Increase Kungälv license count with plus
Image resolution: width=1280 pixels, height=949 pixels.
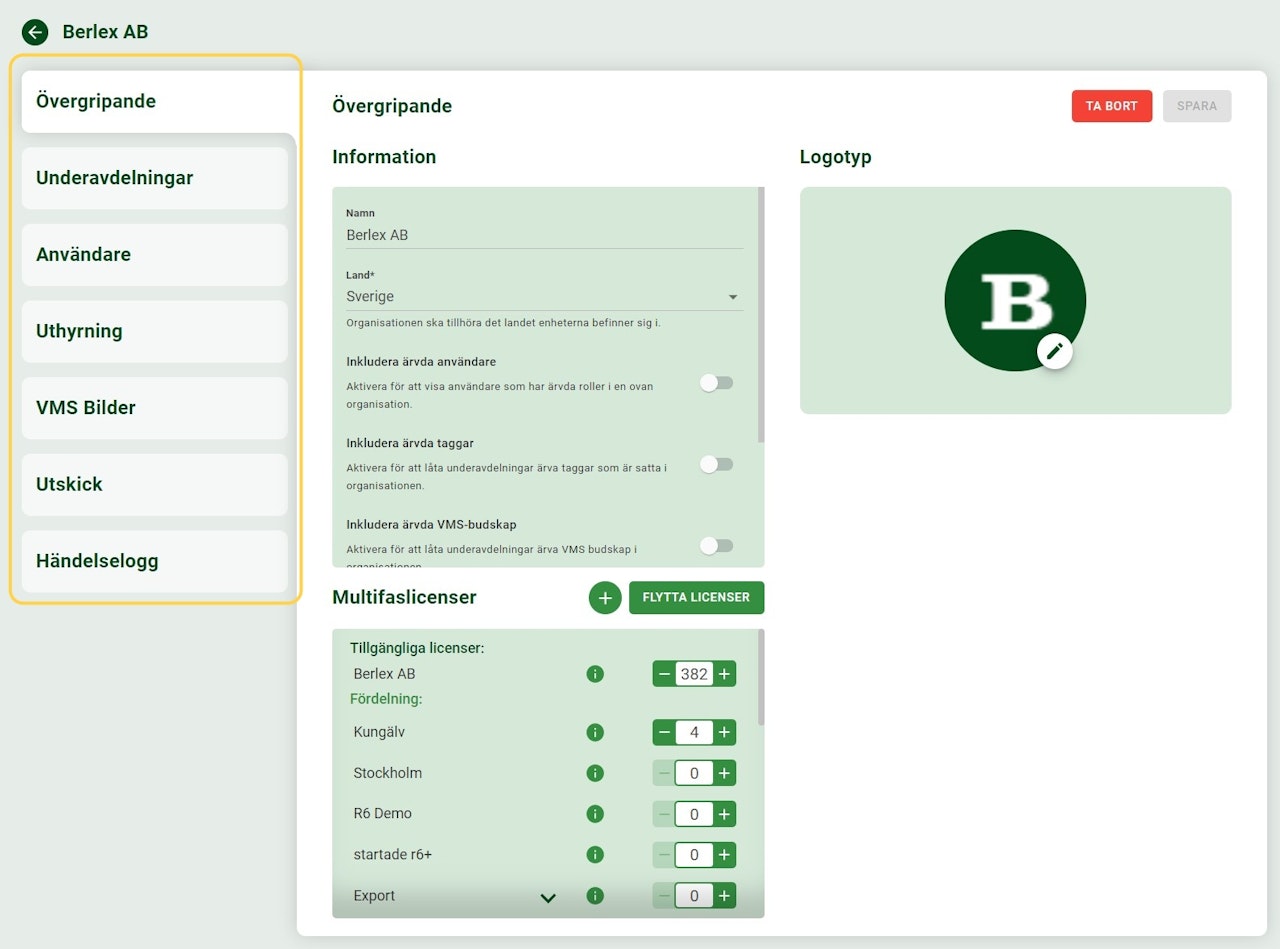(724, 732)
